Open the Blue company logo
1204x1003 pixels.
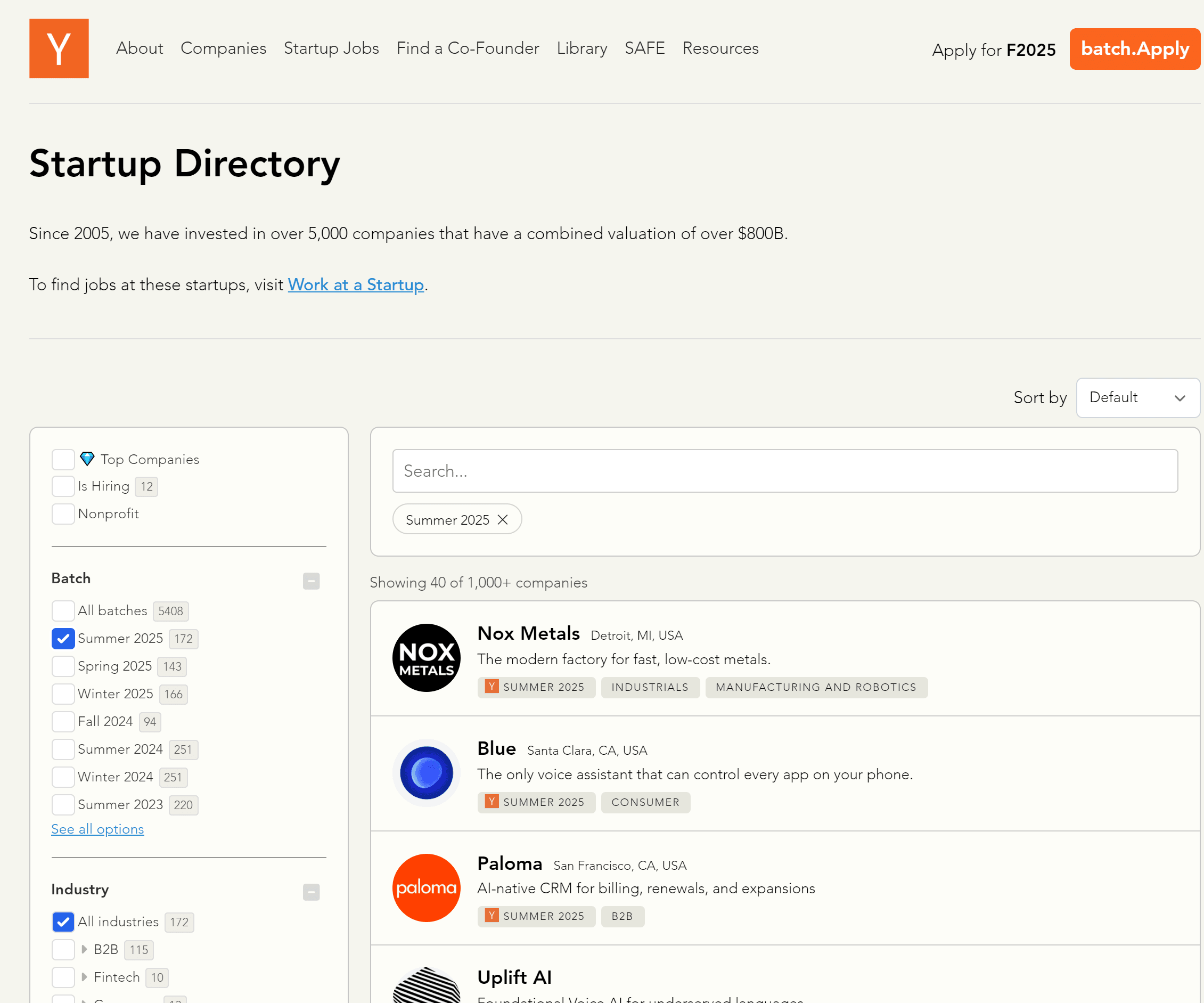[x=426, y=772]
